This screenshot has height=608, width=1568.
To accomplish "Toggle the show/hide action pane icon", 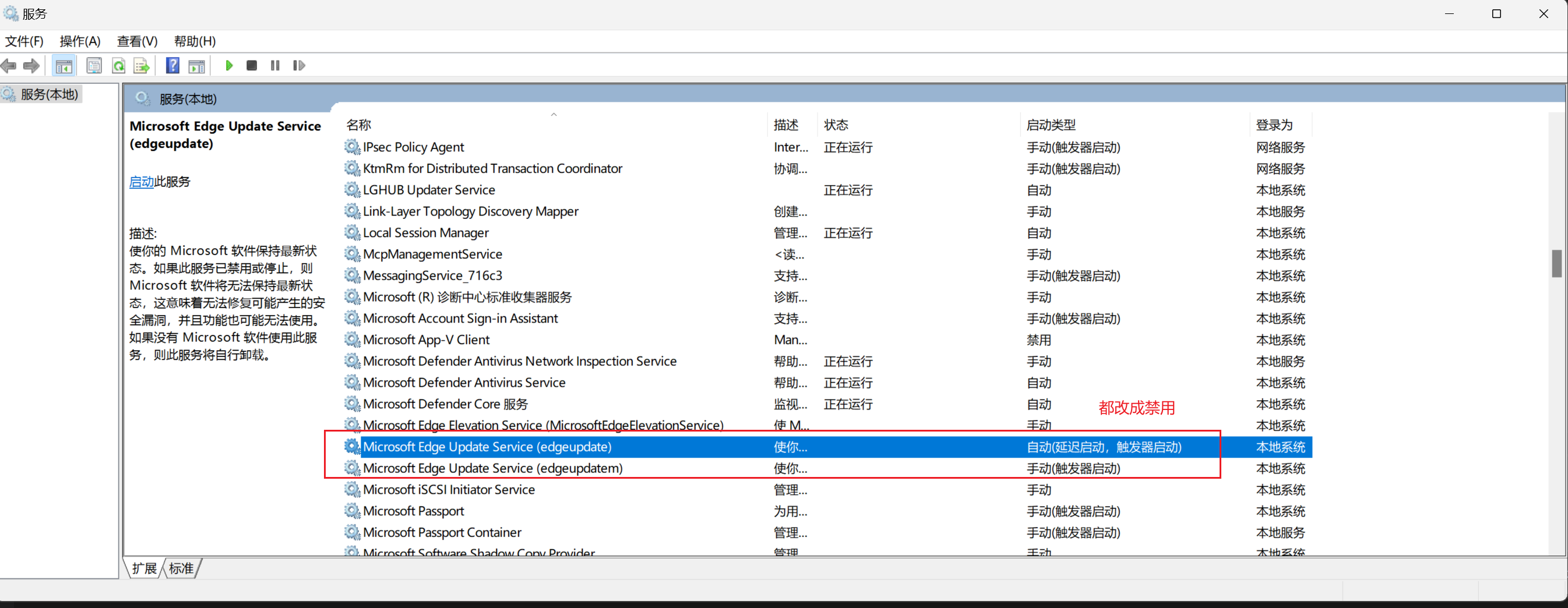I will 196,66.
